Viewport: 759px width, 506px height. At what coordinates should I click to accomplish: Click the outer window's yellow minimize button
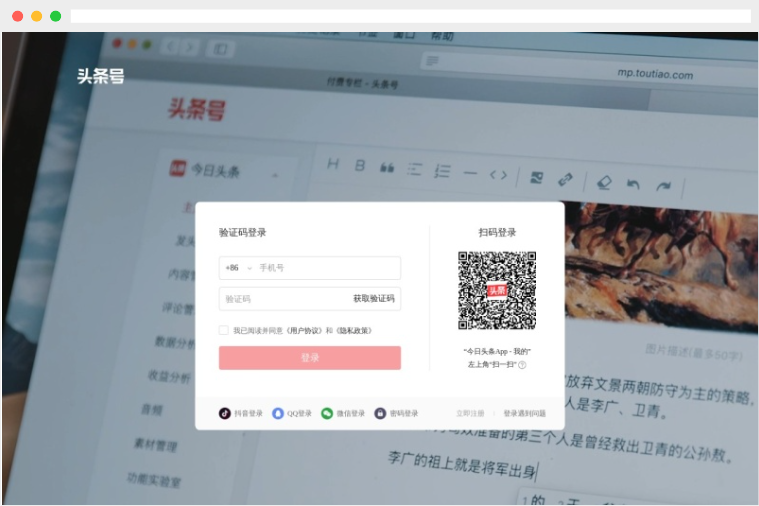(x=36, y=16)
